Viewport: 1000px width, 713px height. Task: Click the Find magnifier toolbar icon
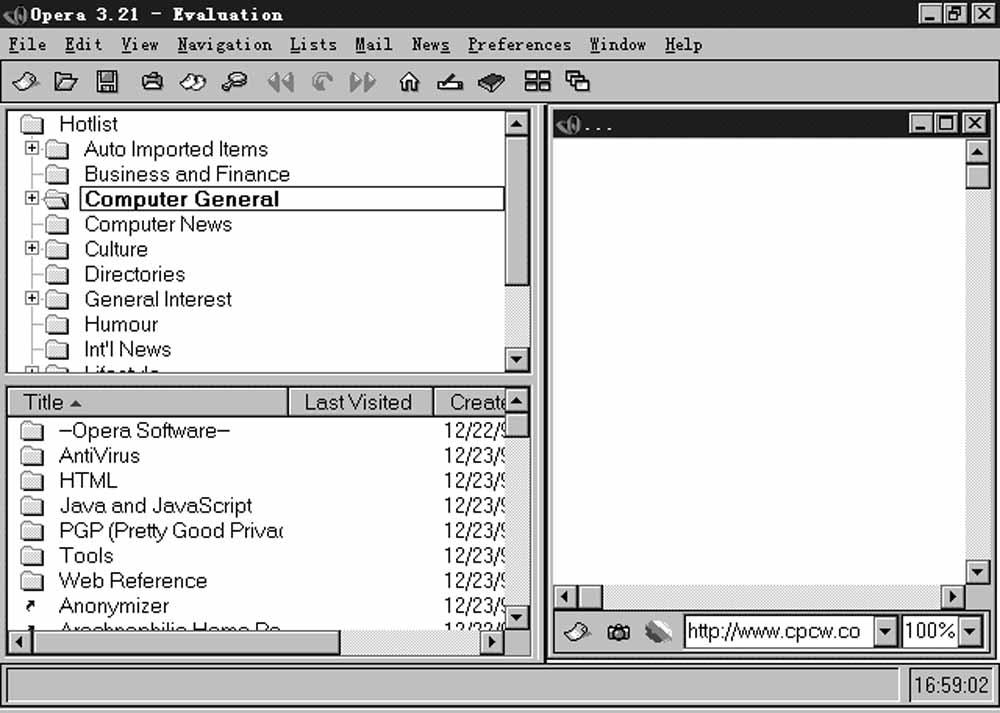point(234,82)
